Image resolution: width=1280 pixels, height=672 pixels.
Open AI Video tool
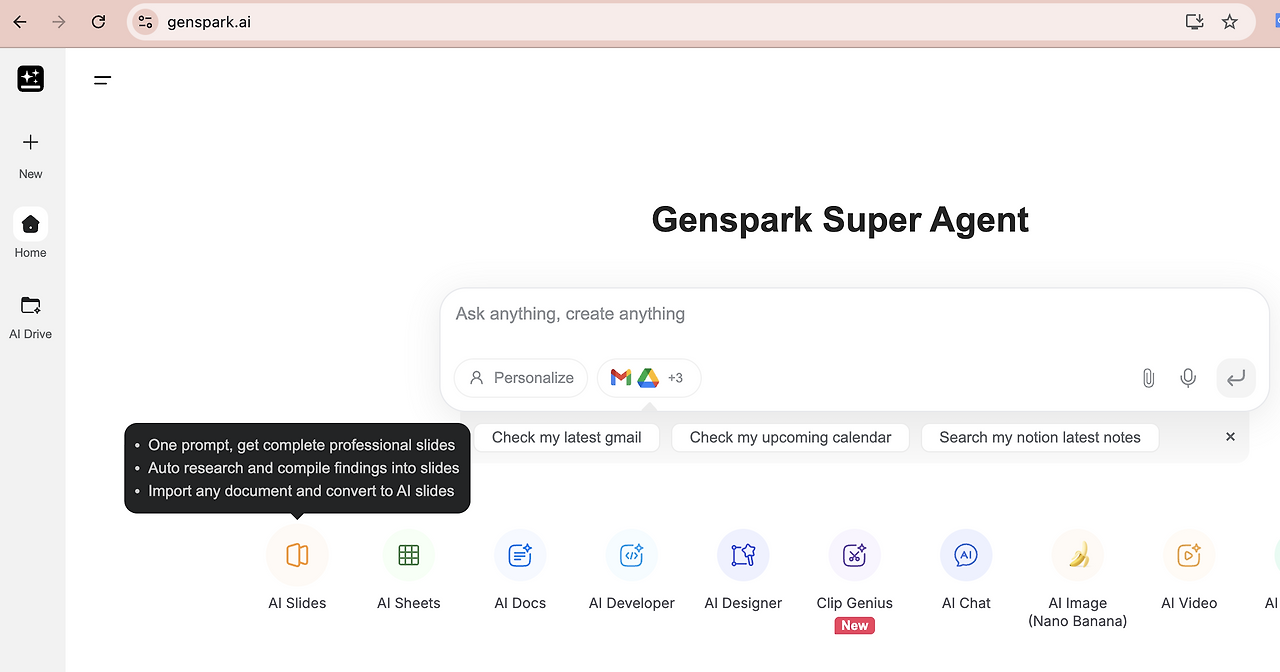pyautogui.click(x=1189, y=555)
